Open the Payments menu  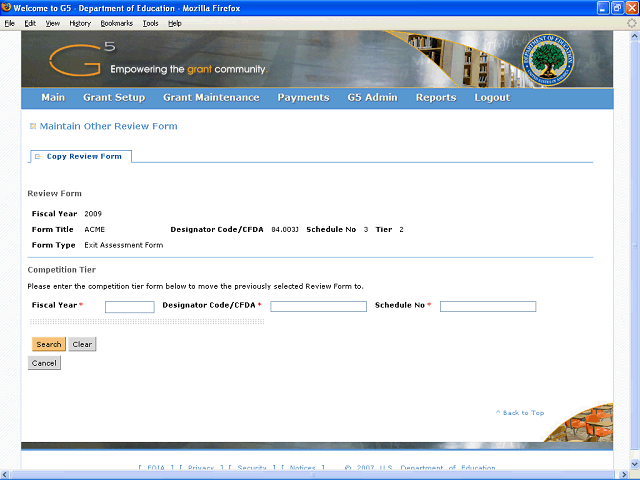(x=303, y=98)
